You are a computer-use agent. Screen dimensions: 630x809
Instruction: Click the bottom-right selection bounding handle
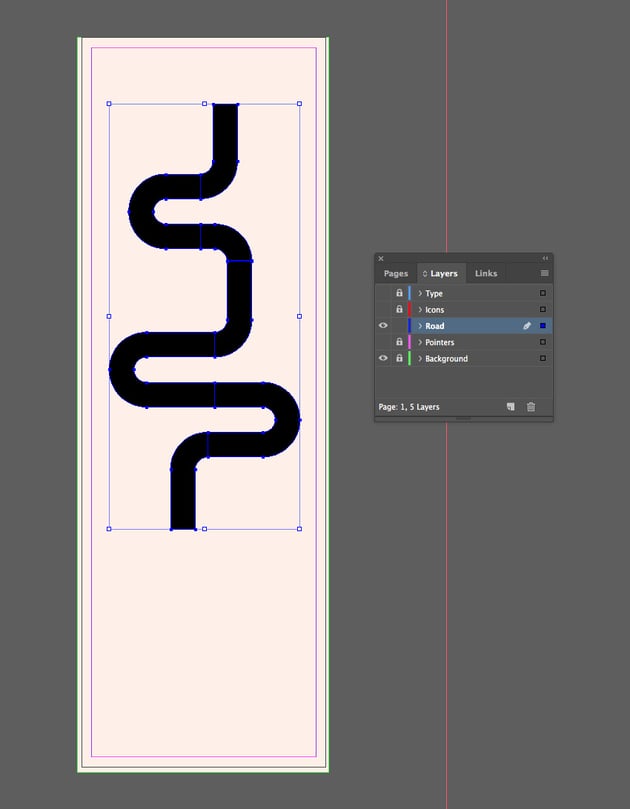[x=299, y=529]
